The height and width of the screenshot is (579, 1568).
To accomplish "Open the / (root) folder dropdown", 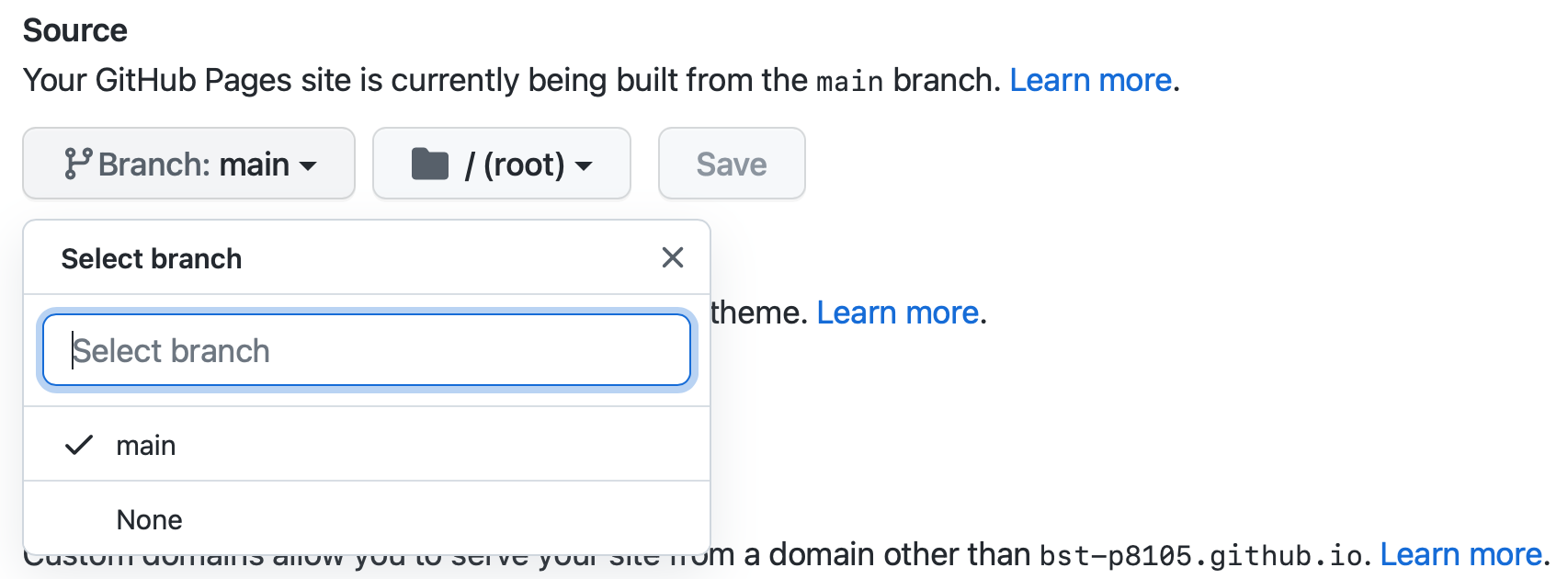I will coord(501,164).
